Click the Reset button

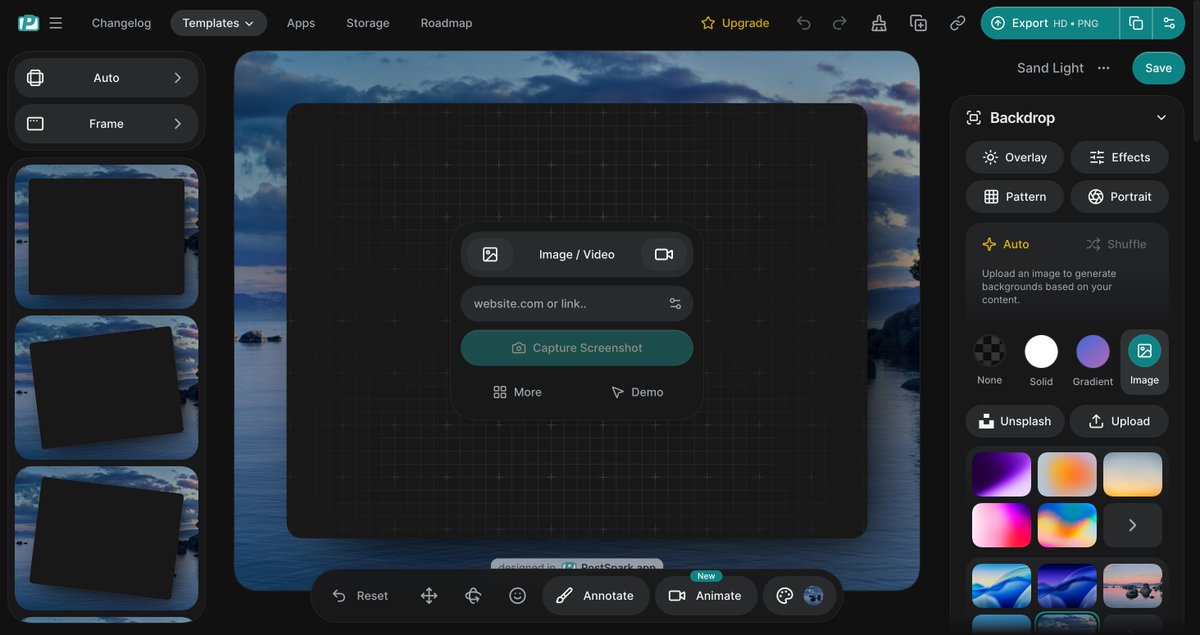click(x=360, y=596)
